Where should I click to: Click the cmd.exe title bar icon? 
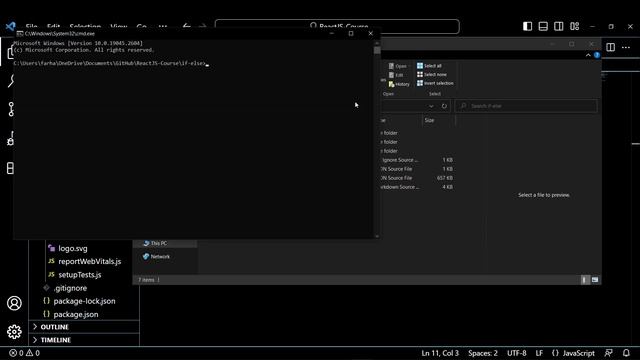pos(20,33)
